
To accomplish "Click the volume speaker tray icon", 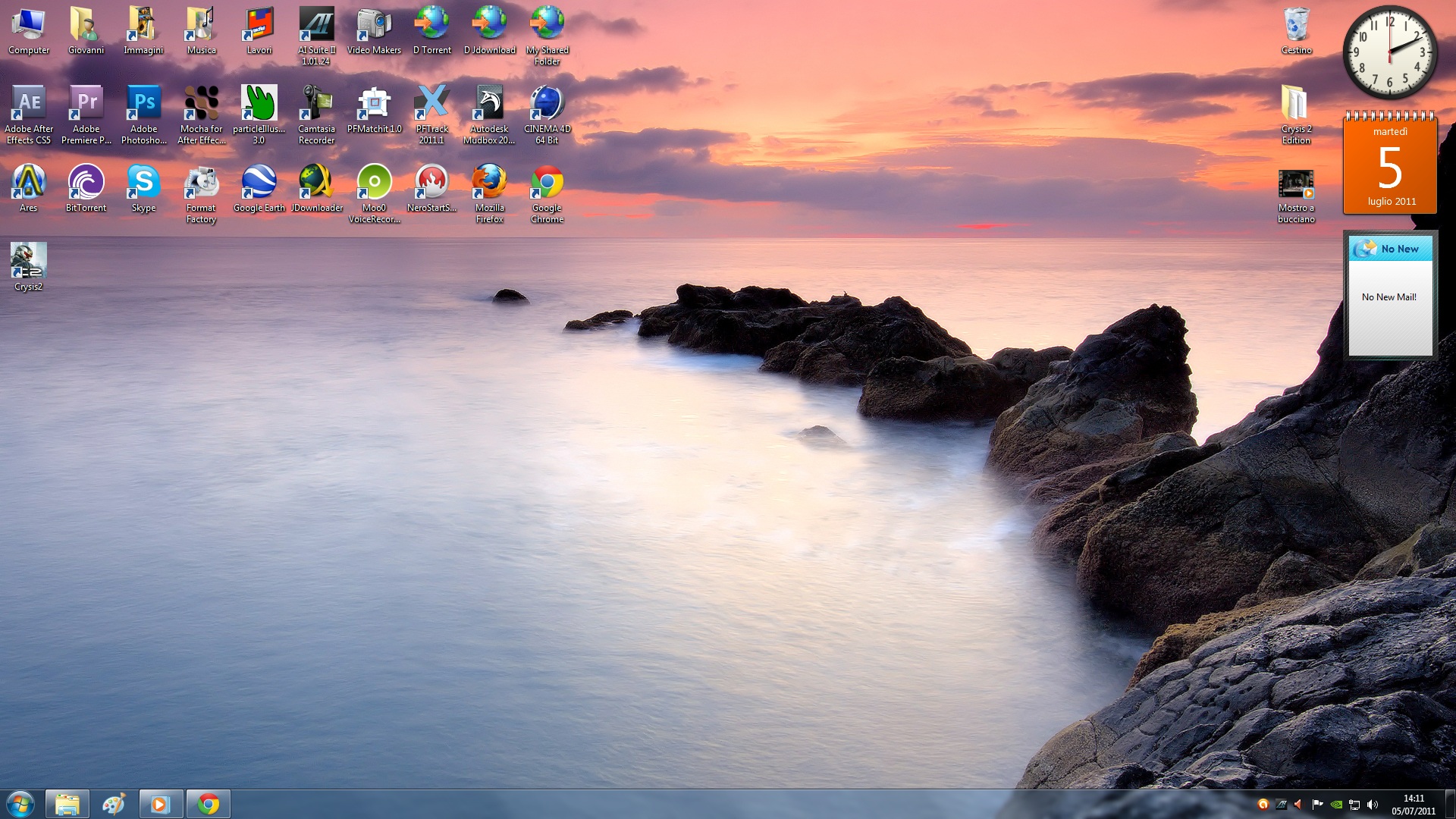I will coord(1373,805).
